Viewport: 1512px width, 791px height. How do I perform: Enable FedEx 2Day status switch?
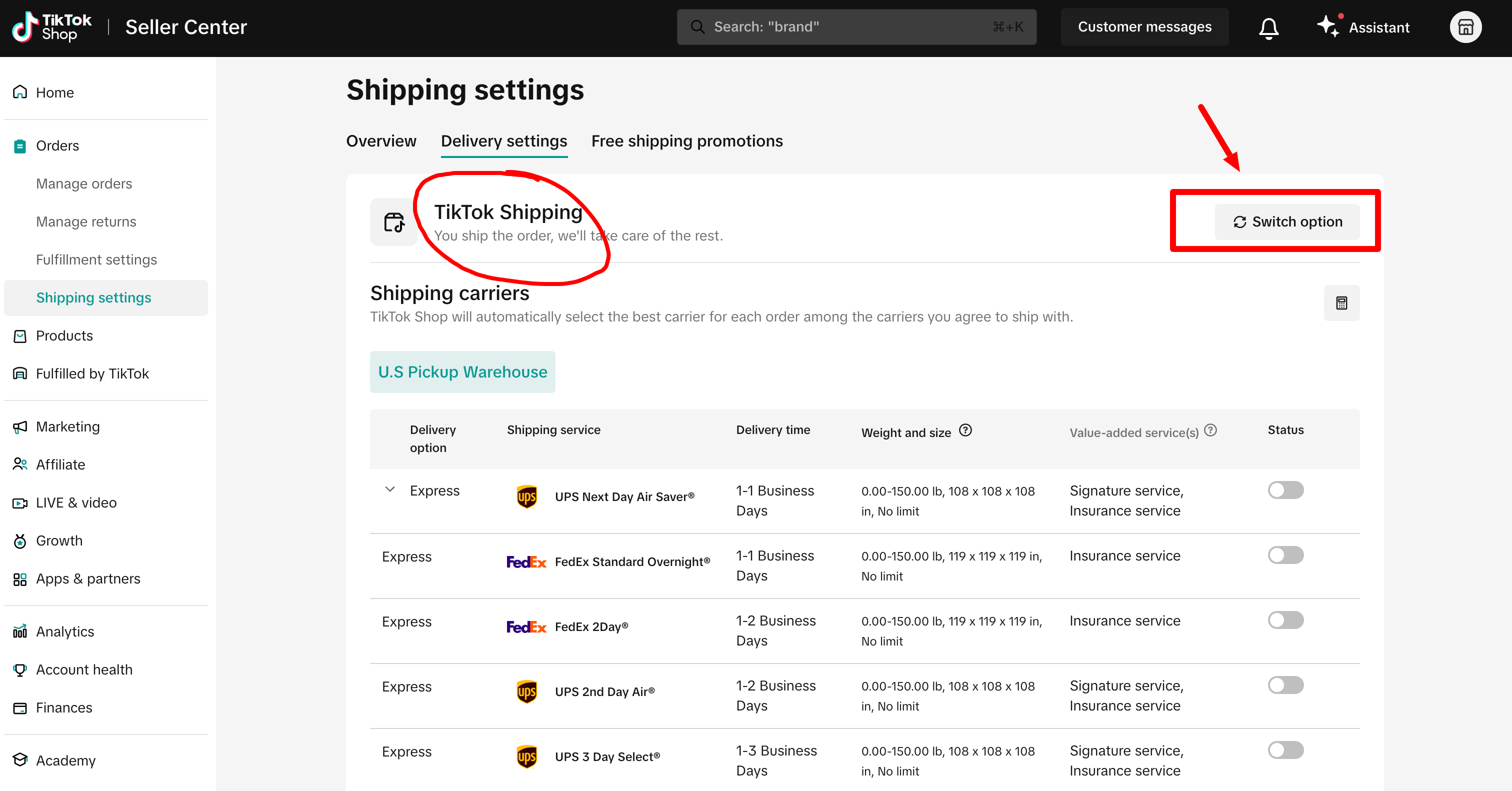(x=1285, y=620)
